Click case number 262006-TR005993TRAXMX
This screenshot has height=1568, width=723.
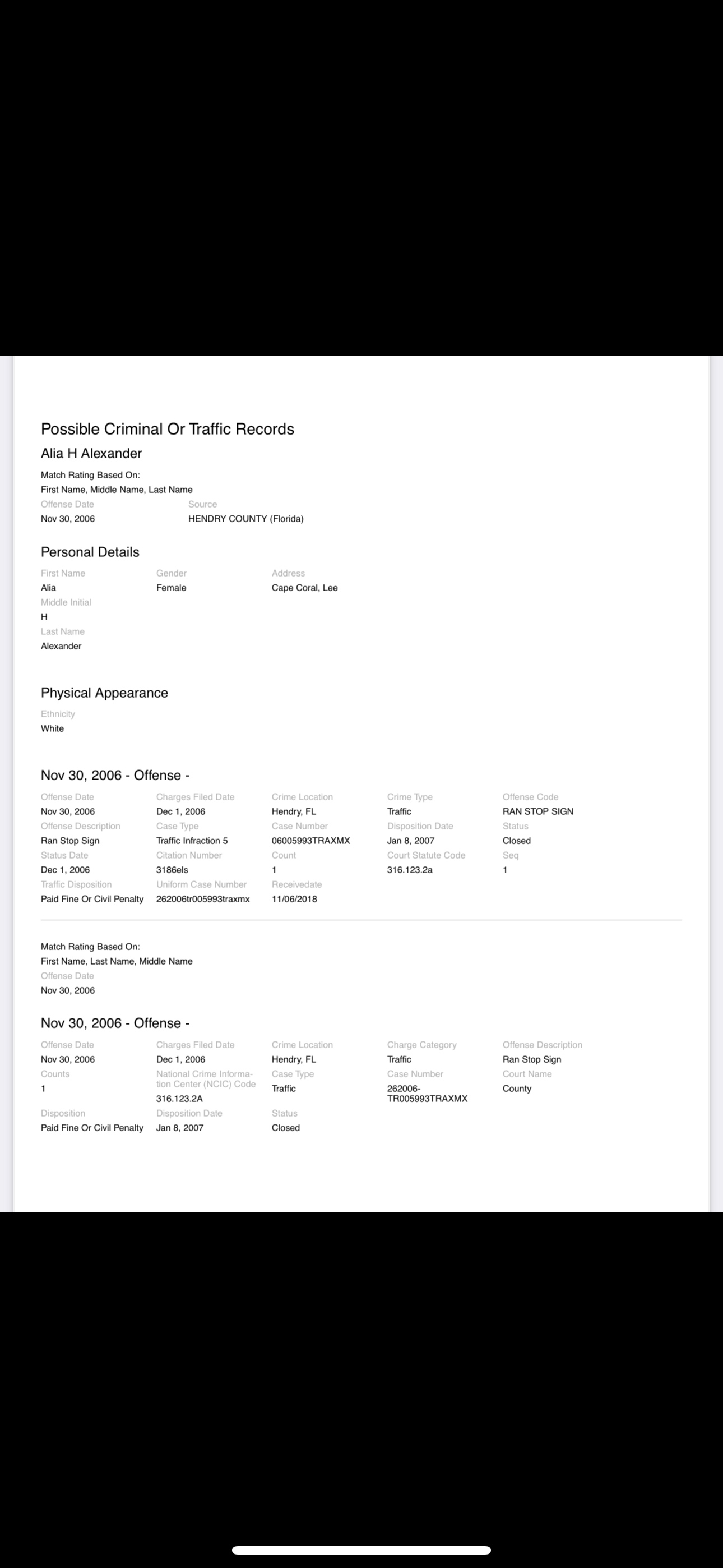tap(427, 1093)
